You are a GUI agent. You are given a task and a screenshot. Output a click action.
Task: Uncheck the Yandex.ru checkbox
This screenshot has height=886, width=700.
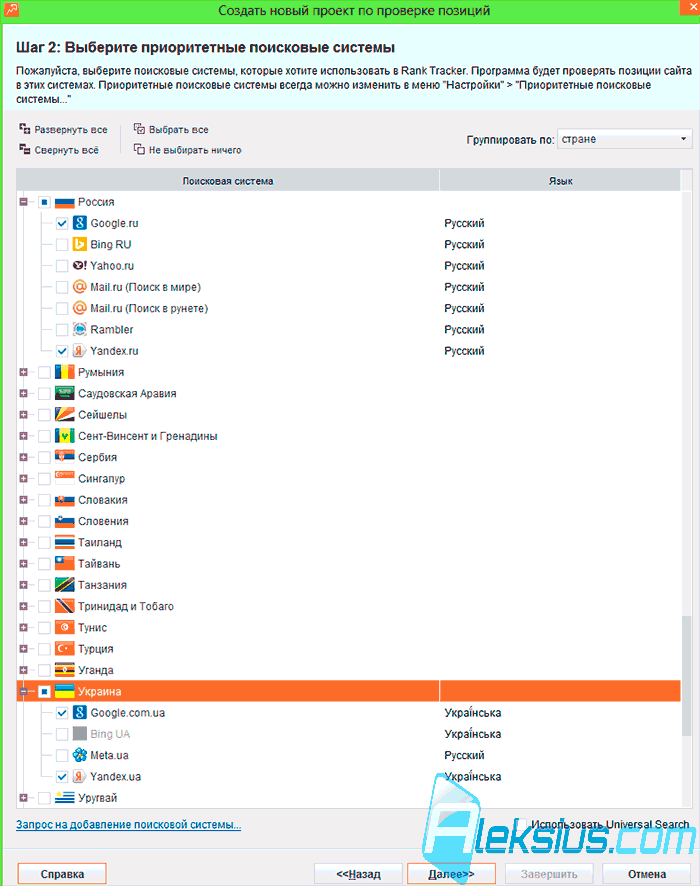[62, 351]
